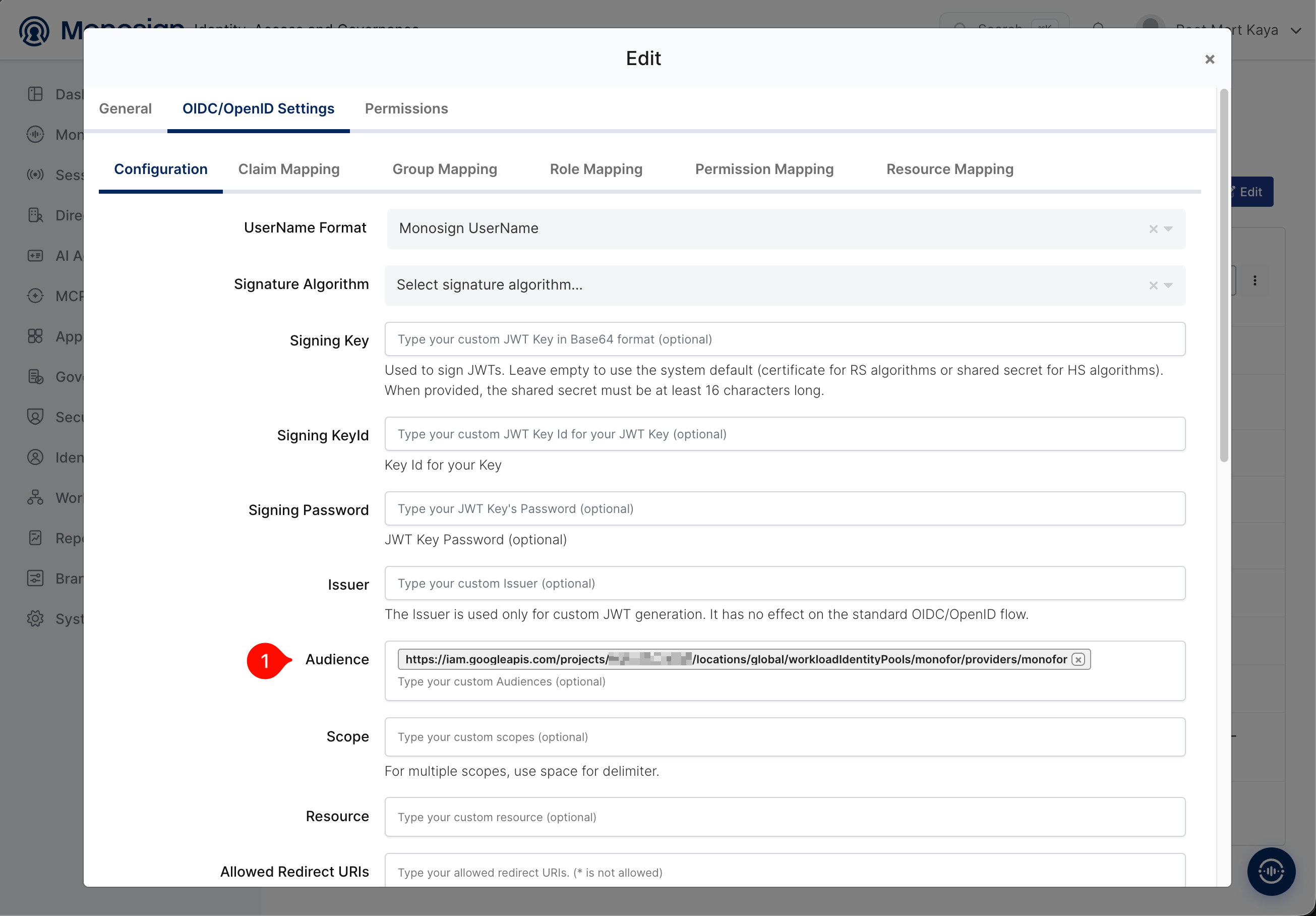The width and height of the screenshot is (1316, 916).
Task: Click the 'Key Id for your Key' hint
Action: click(443, 465)
